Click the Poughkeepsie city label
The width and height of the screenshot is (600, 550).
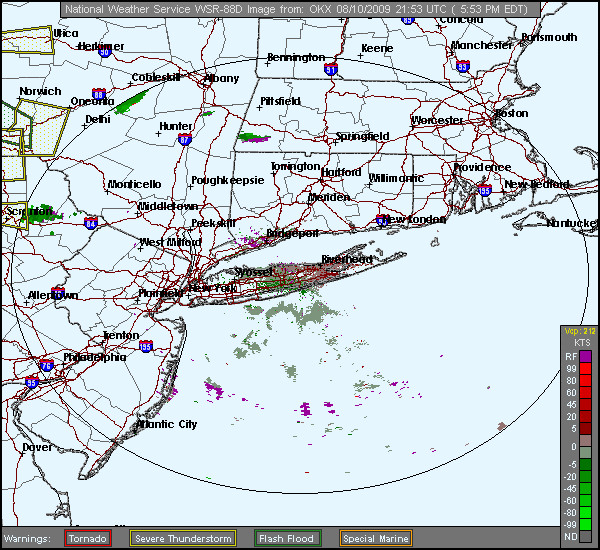228,180
